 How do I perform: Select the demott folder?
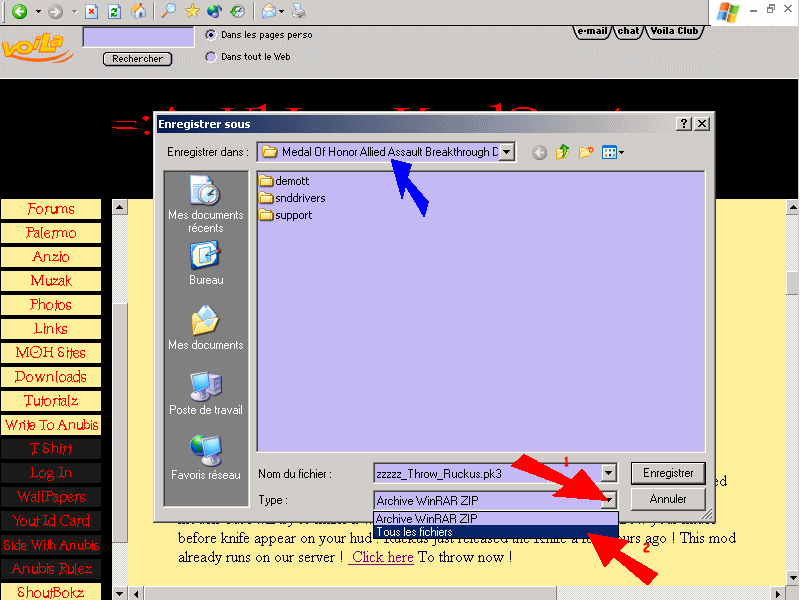coord(284,181)
